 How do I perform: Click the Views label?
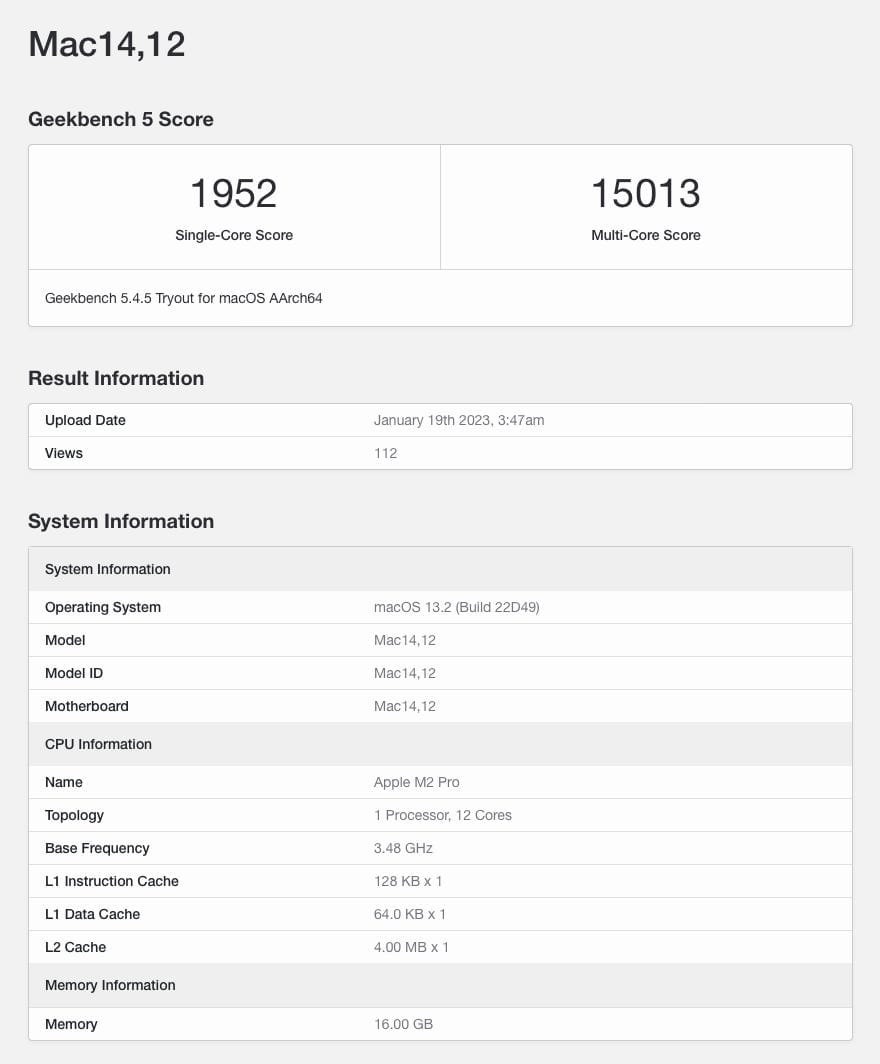click(x=64, y=453)
